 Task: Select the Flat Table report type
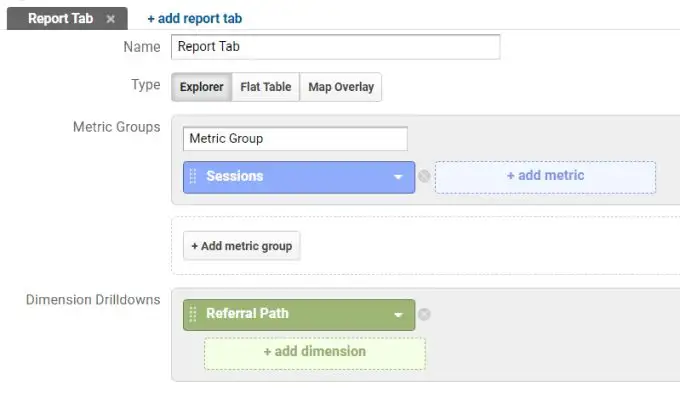[x=266, y=87]
